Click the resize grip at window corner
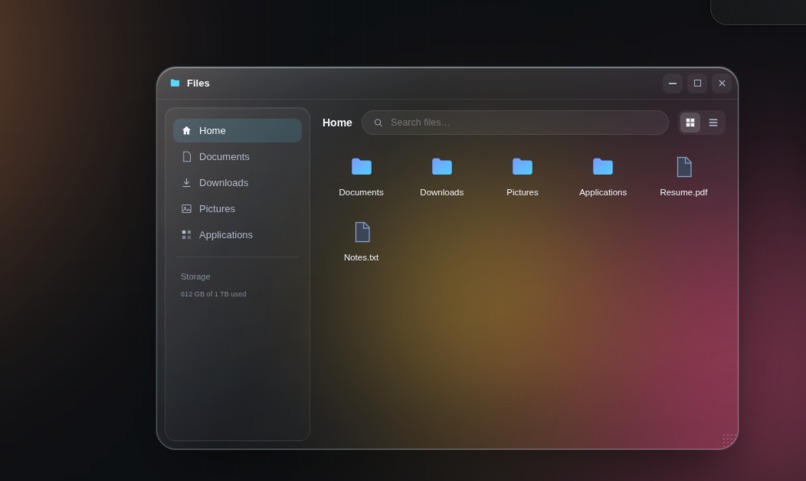 [x=728, y=439]
